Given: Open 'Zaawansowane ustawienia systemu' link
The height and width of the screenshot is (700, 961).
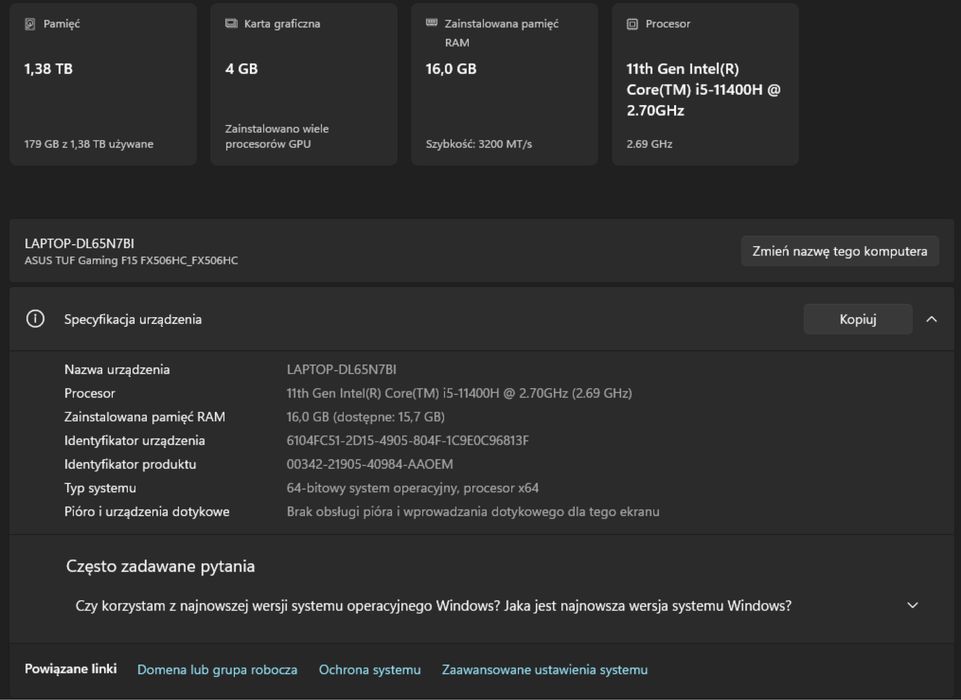Looking at the screenshot, I should pyautogui.click(x=545, y=670).
